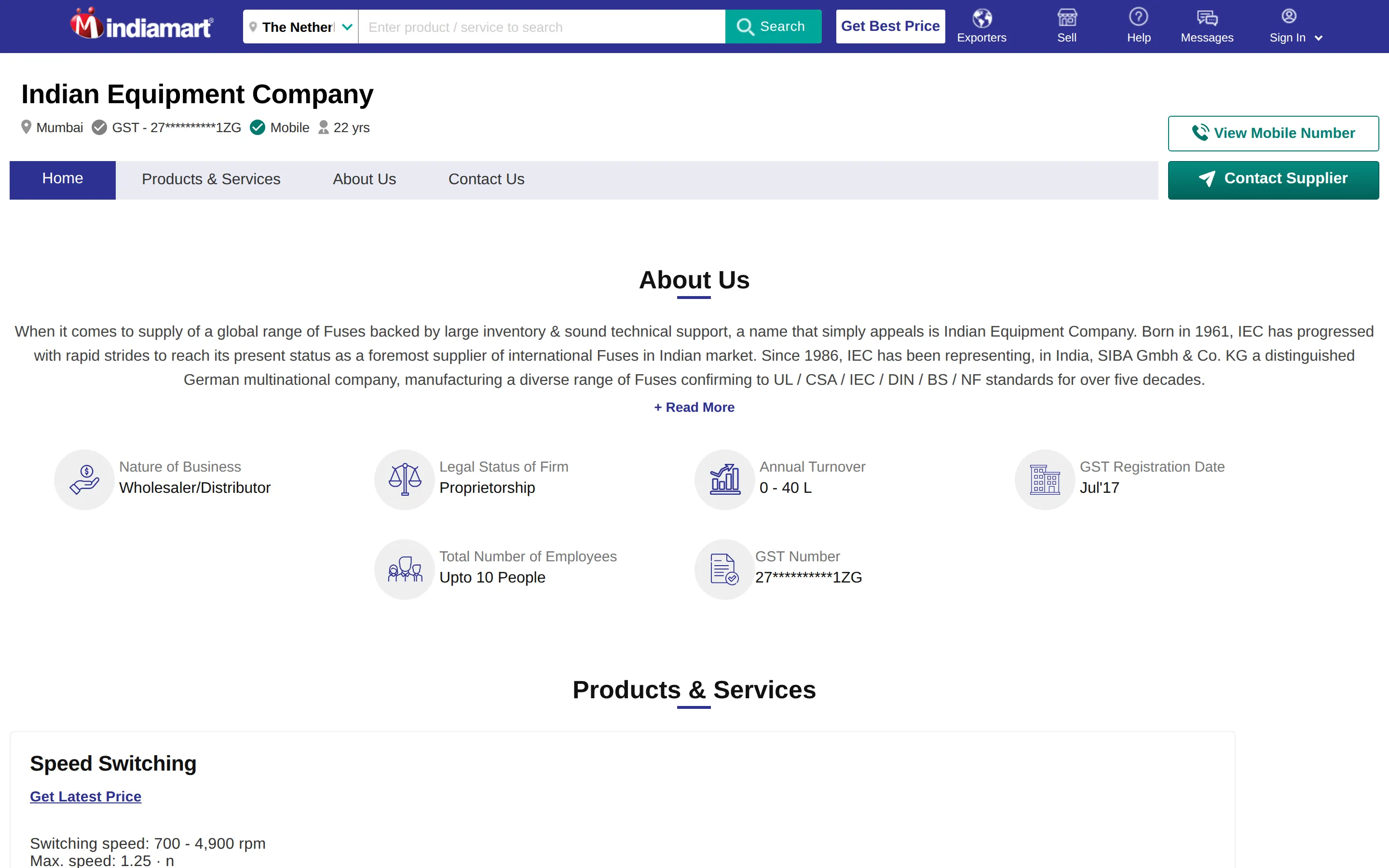Open Products & Services tab

[x=211, y=180]
